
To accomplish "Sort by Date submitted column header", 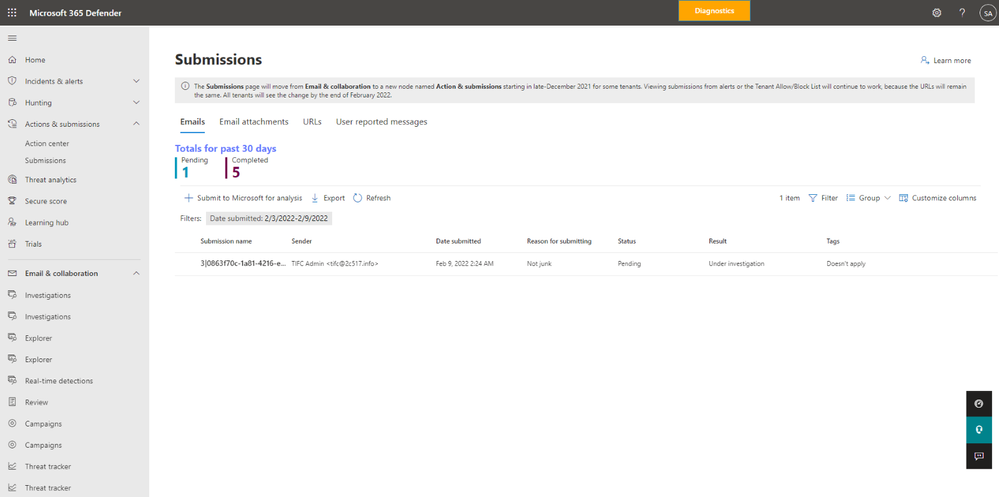I will coord(458,241).
